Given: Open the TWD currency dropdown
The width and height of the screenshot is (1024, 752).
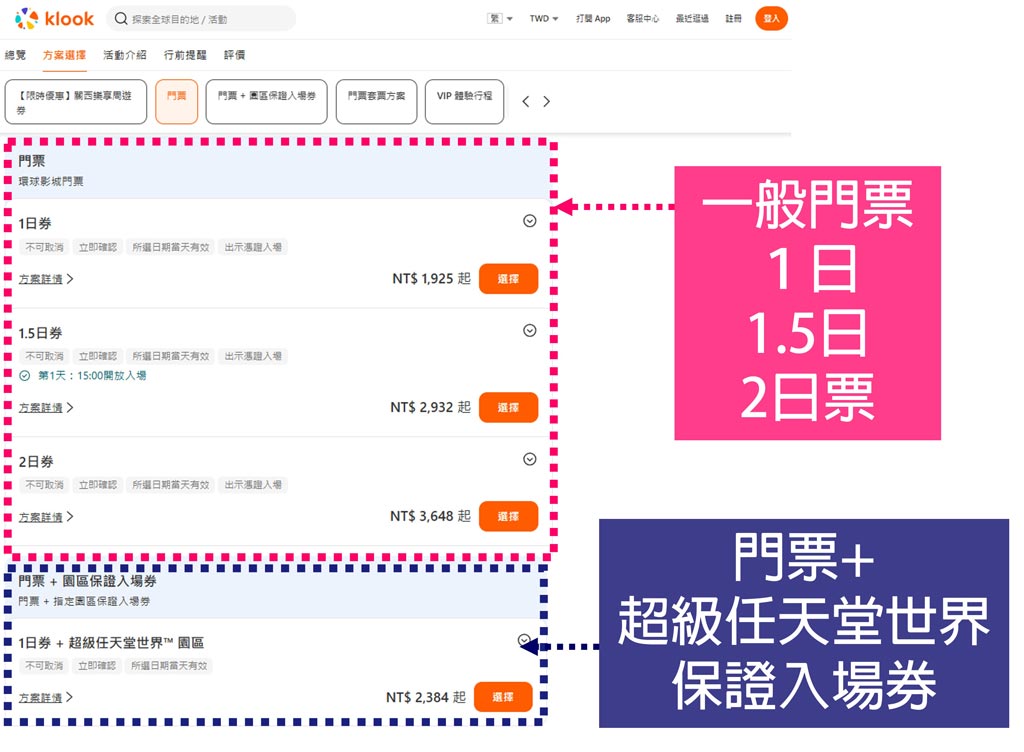Looking at the screenshot, I should tap(543, 19).
